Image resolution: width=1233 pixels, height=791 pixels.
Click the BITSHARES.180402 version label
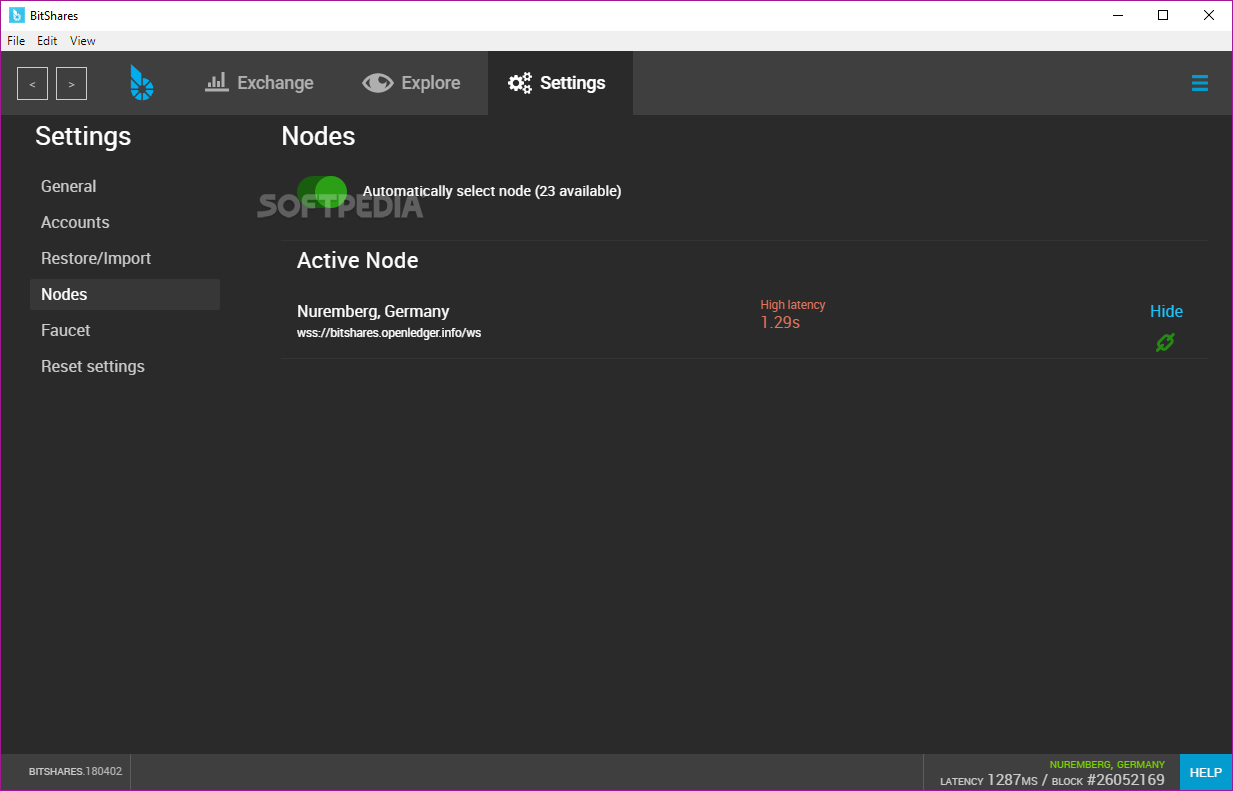[75, 772]
